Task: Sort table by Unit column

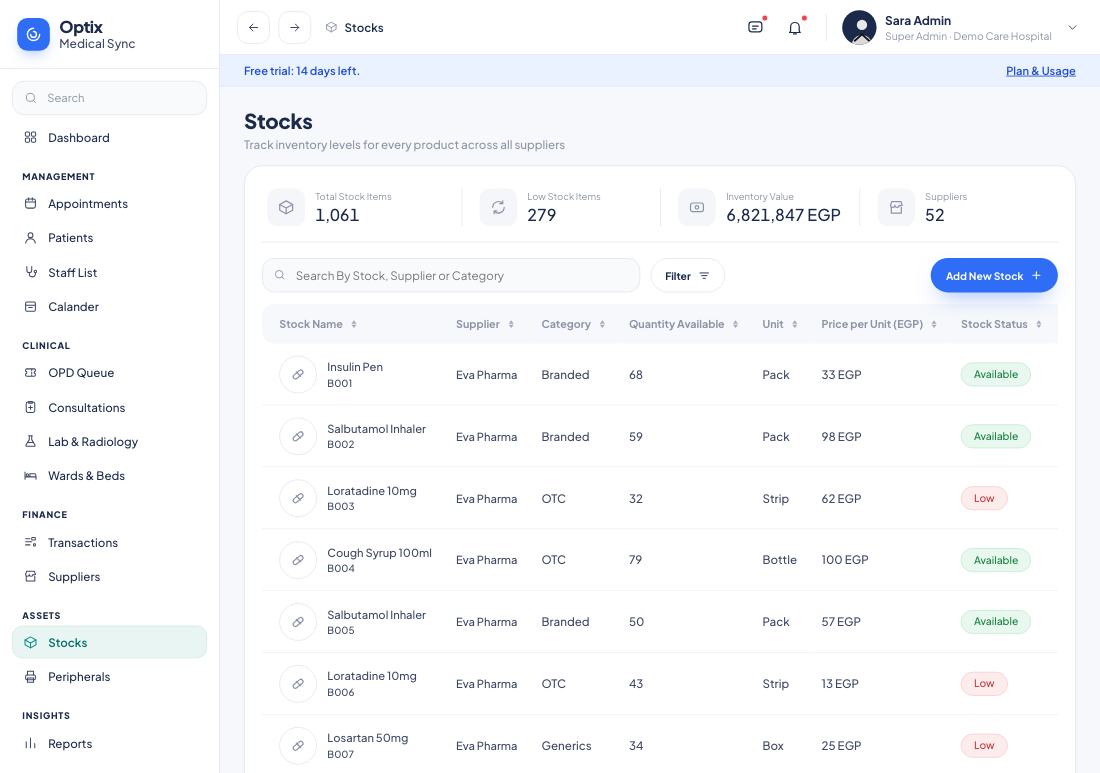Action: [794, 324]
